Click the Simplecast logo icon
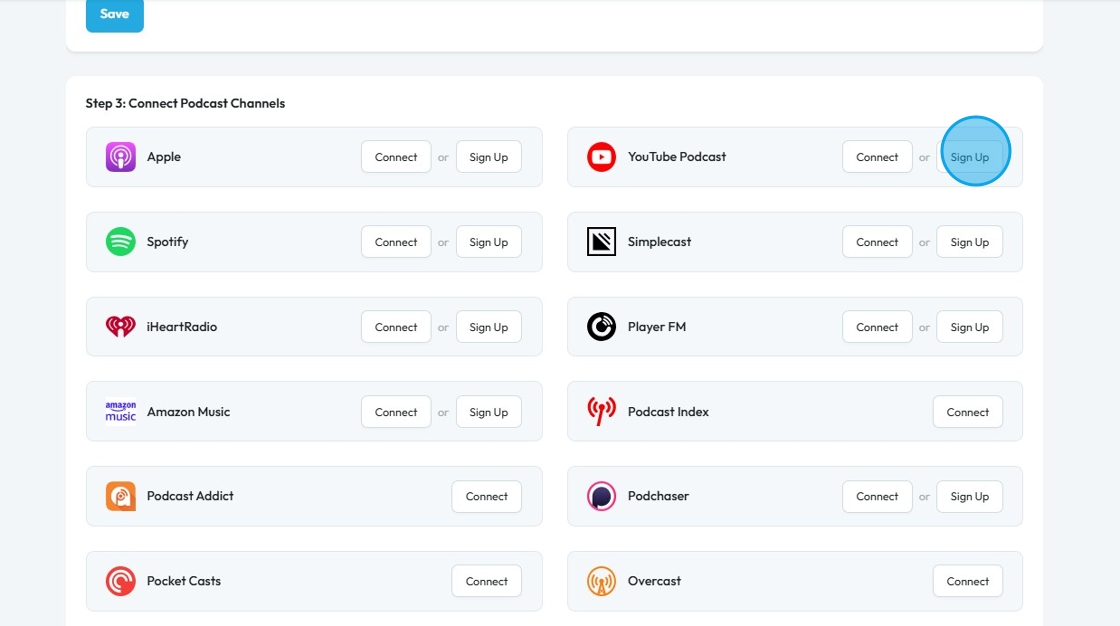 click(x=602, y=242)
